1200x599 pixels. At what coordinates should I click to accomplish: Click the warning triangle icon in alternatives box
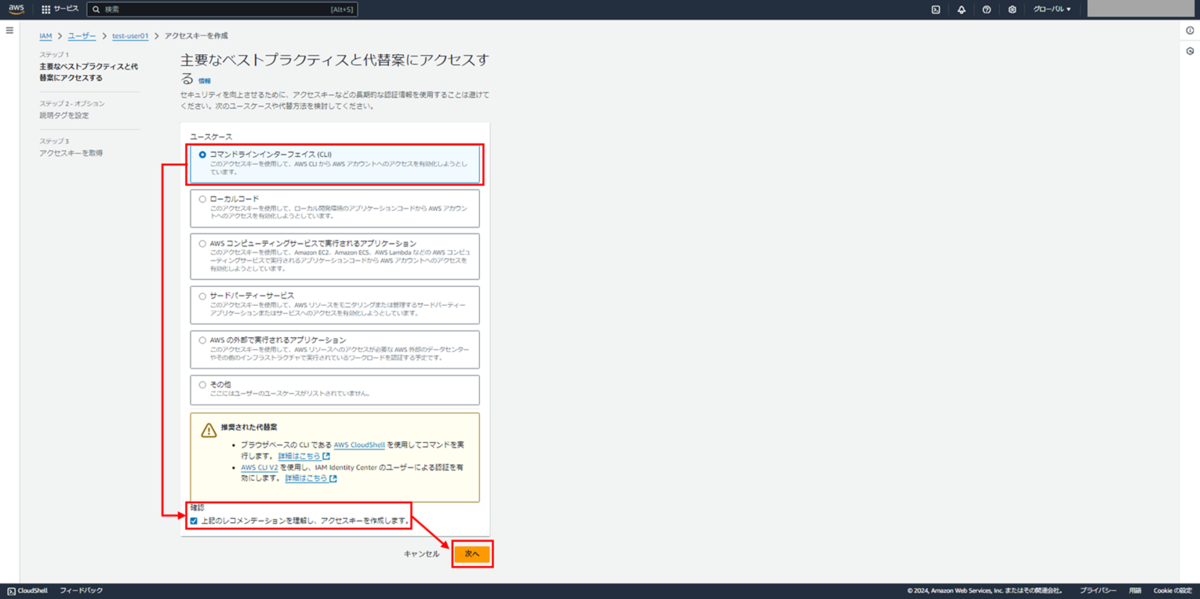point(208,430)
